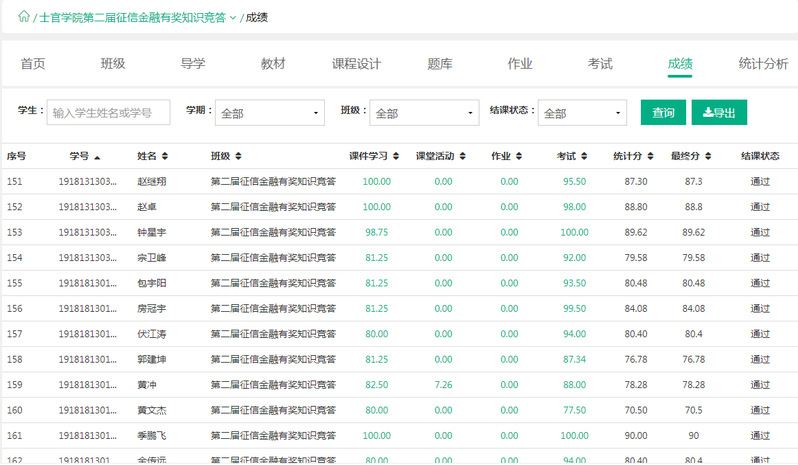Click the 查询 search button
This screenshot has width=798, height=465.
pyautogui.click(x=663, y=112)
